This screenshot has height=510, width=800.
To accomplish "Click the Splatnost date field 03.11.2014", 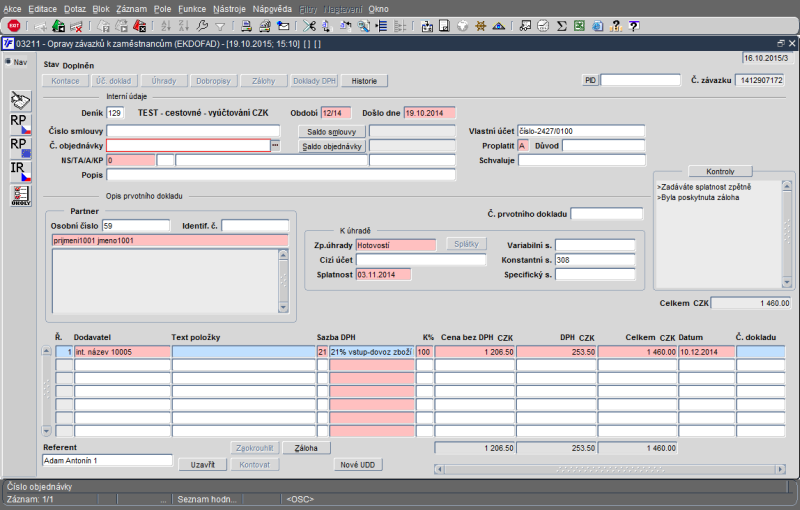I will [x=384, y=274].
